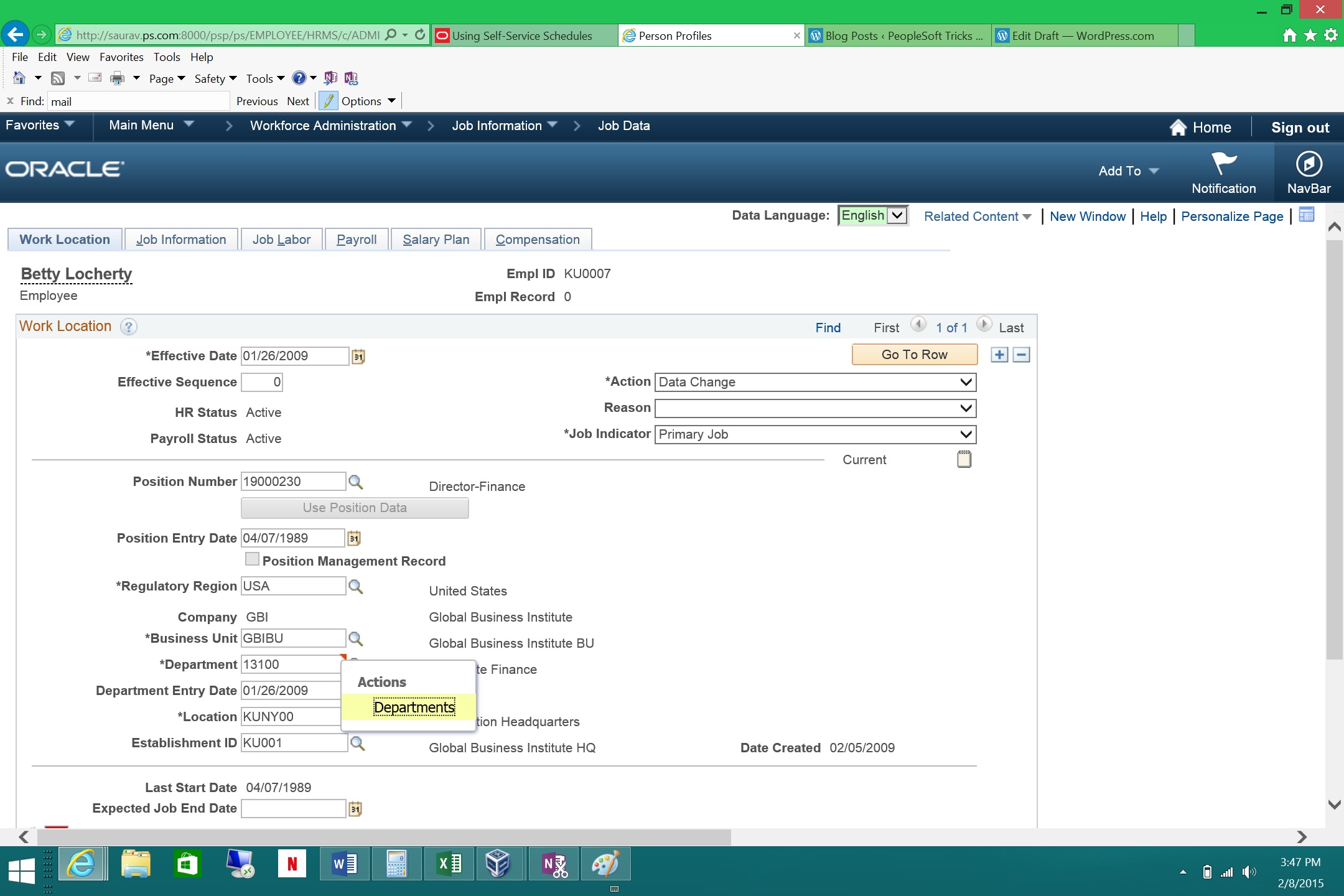Add a new row with plus icon
This screenshot has height=896, width=1344.
[x=999, y=355]
